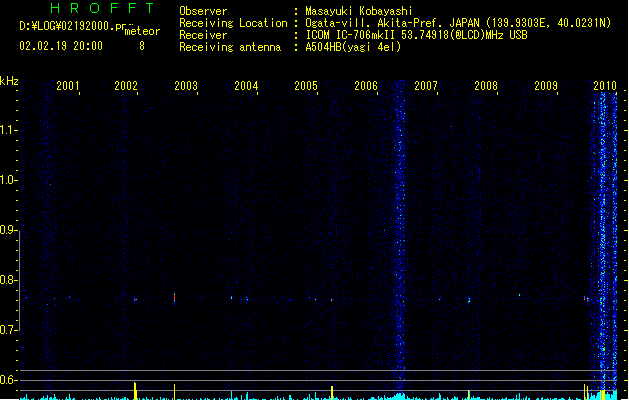Select observer name Masayuki Kobayashi
Image resolution: width=629 pixels, height=400 pixels.
(x=359, y=11)
